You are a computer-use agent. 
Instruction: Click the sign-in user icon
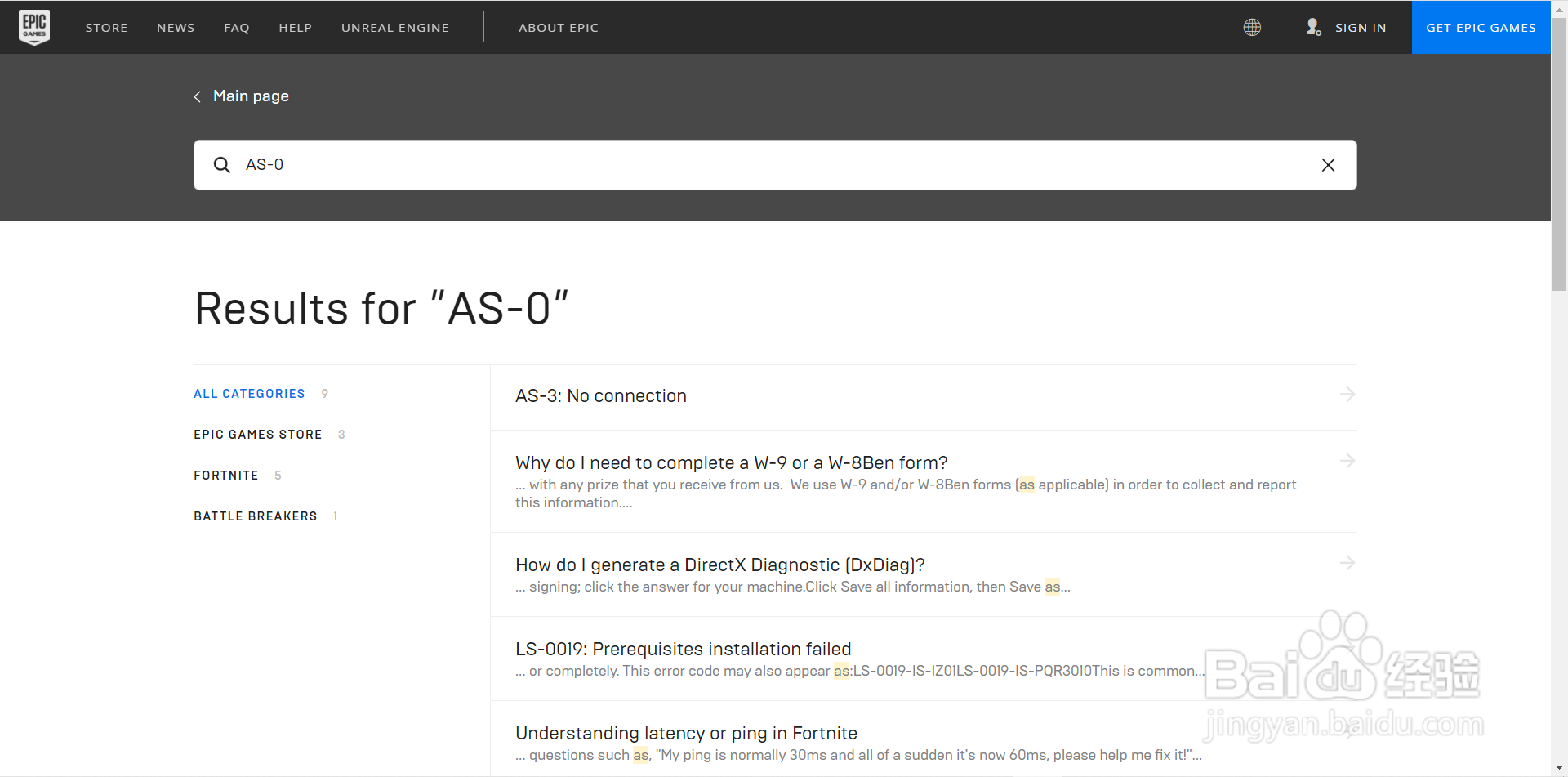[1313, 27]
